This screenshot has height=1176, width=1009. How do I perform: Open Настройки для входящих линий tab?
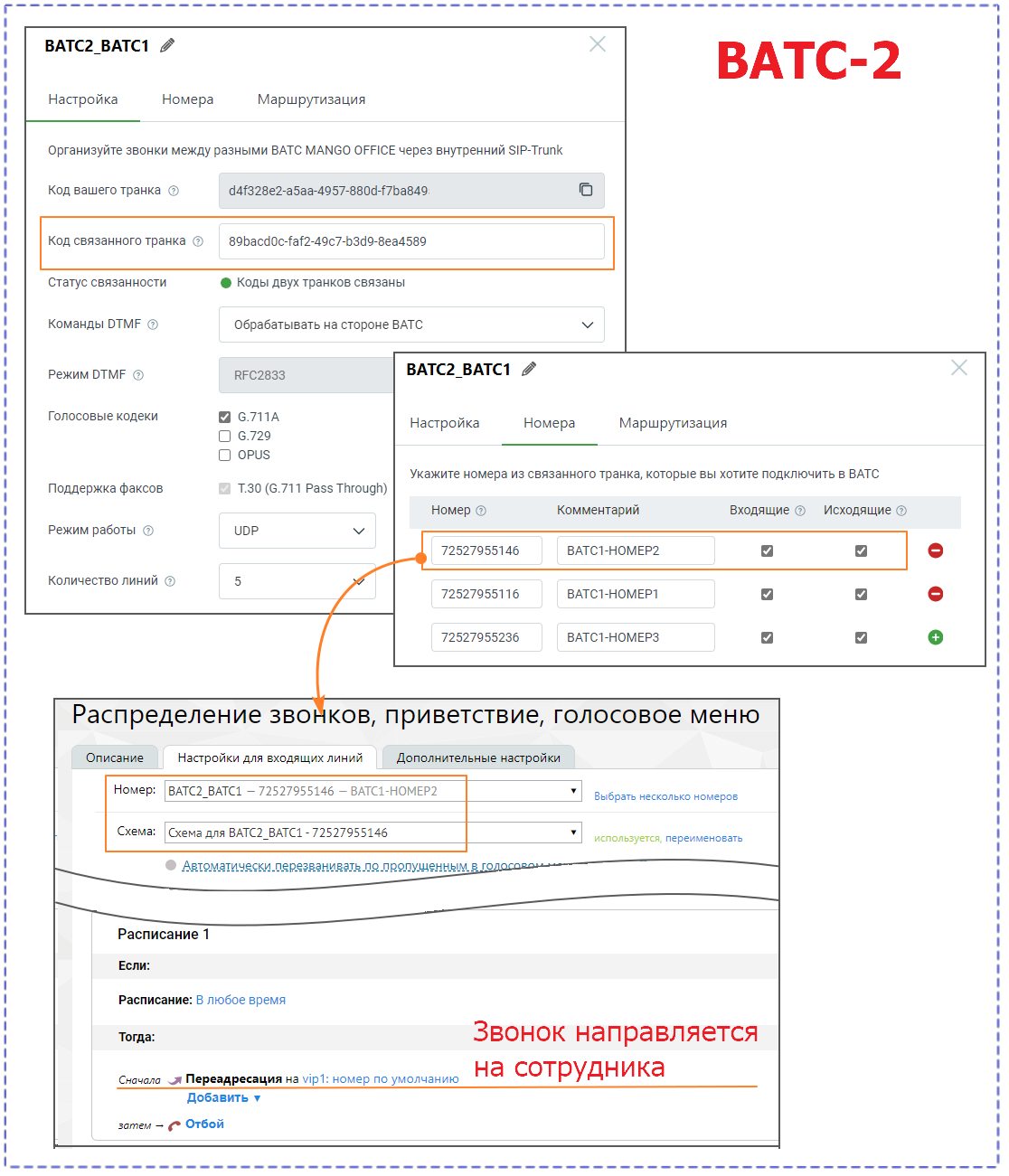[270, 757]
